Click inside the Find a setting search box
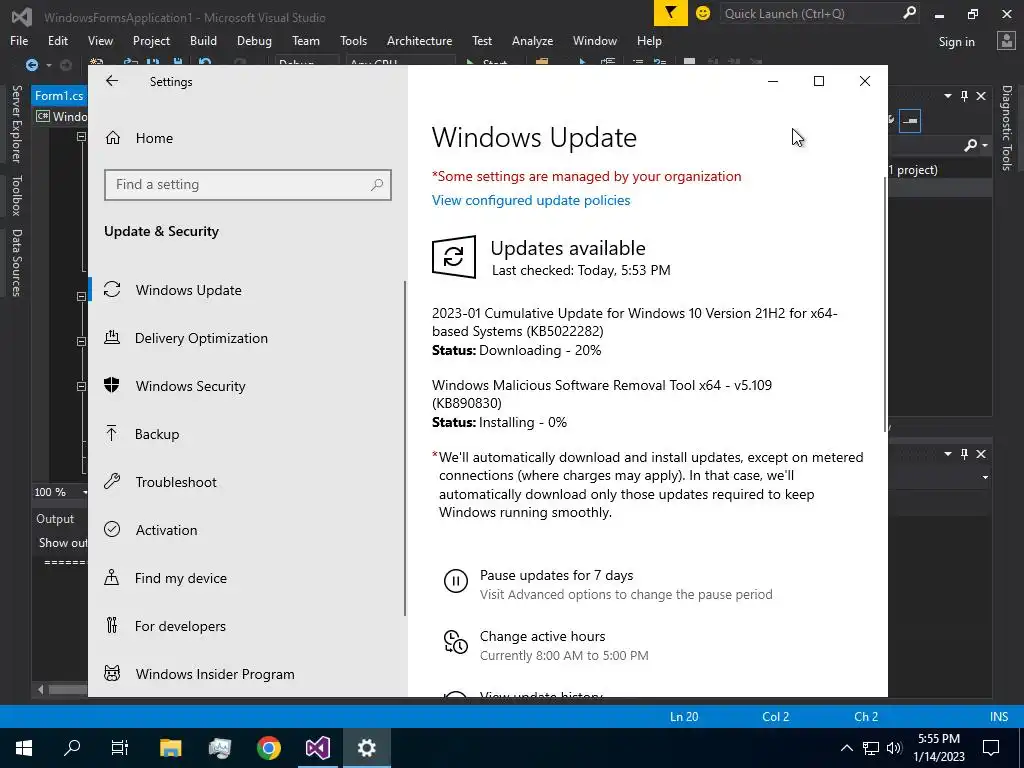The height and width of the screenshot is (768, 1024). (x=248, y=185)
